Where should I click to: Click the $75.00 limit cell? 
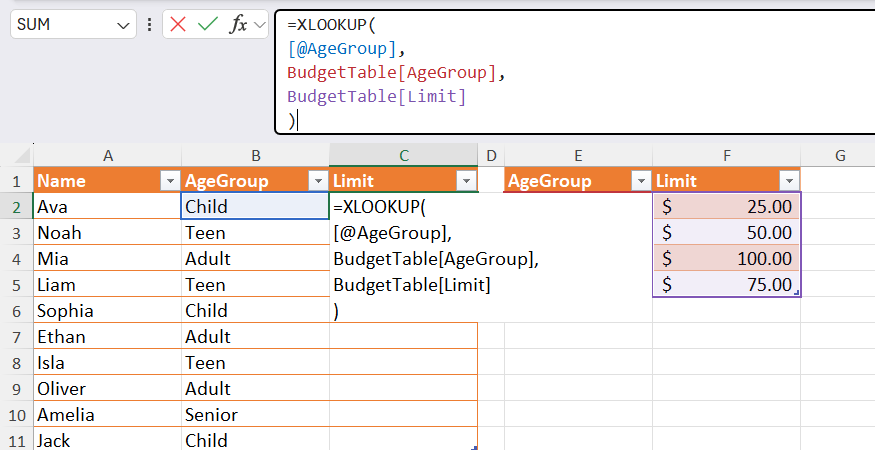pos(727,285)
